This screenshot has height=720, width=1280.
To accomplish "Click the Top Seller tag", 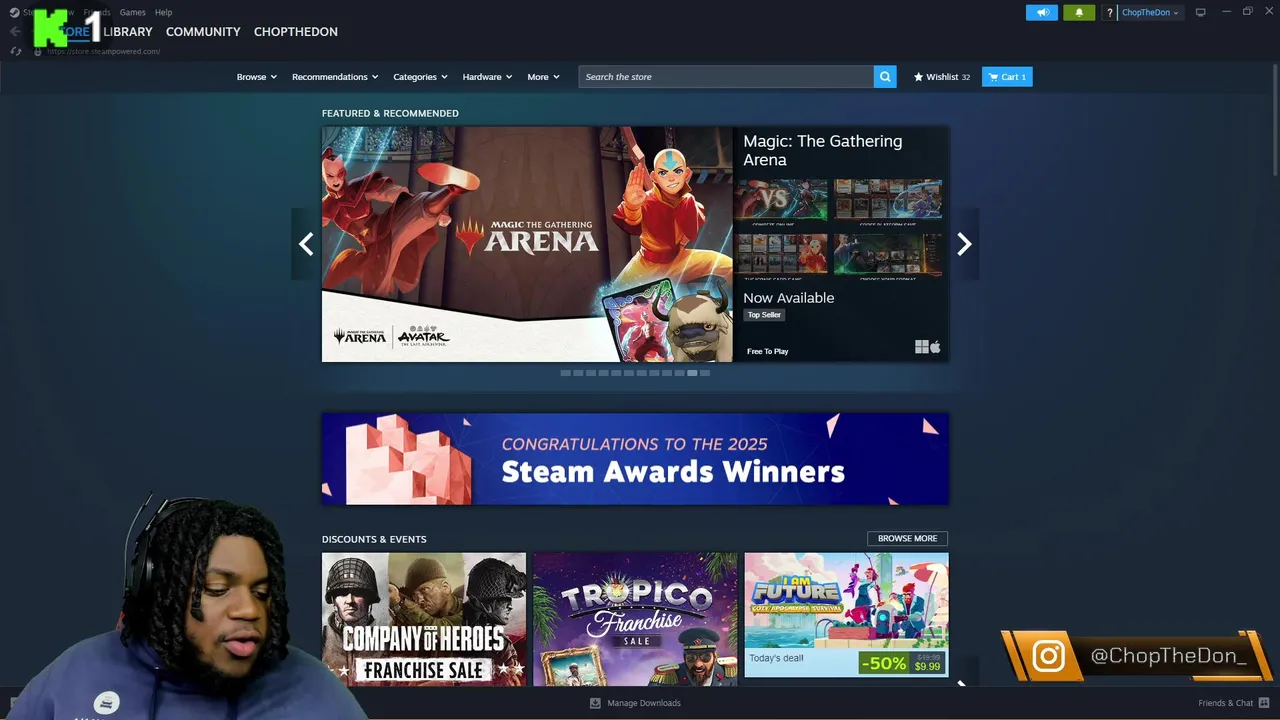I will (x=764, y=315).
